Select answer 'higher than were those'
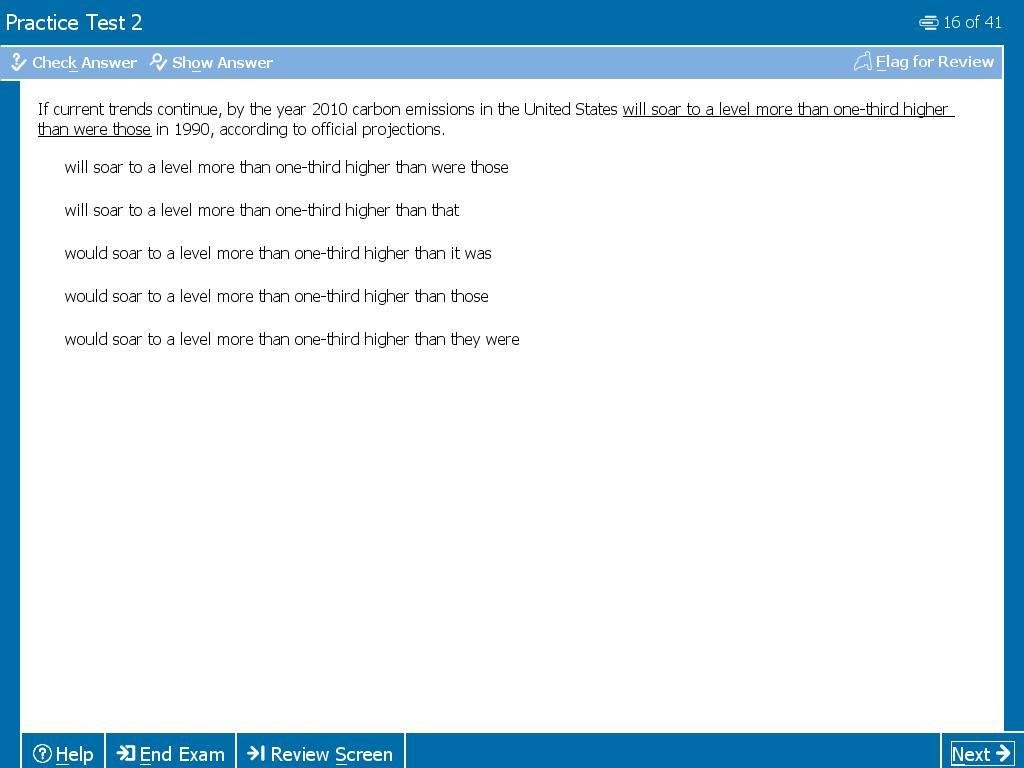Image resolution: width=1024 pixels, height=768 pixels. [x=286, y=167]
